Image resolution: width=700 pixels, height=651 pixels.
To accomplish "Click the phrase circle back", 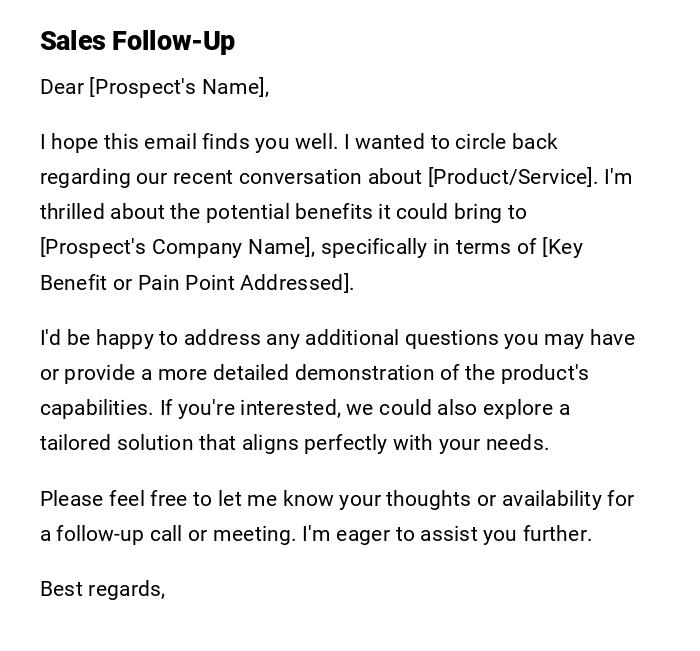I will 508,142.
